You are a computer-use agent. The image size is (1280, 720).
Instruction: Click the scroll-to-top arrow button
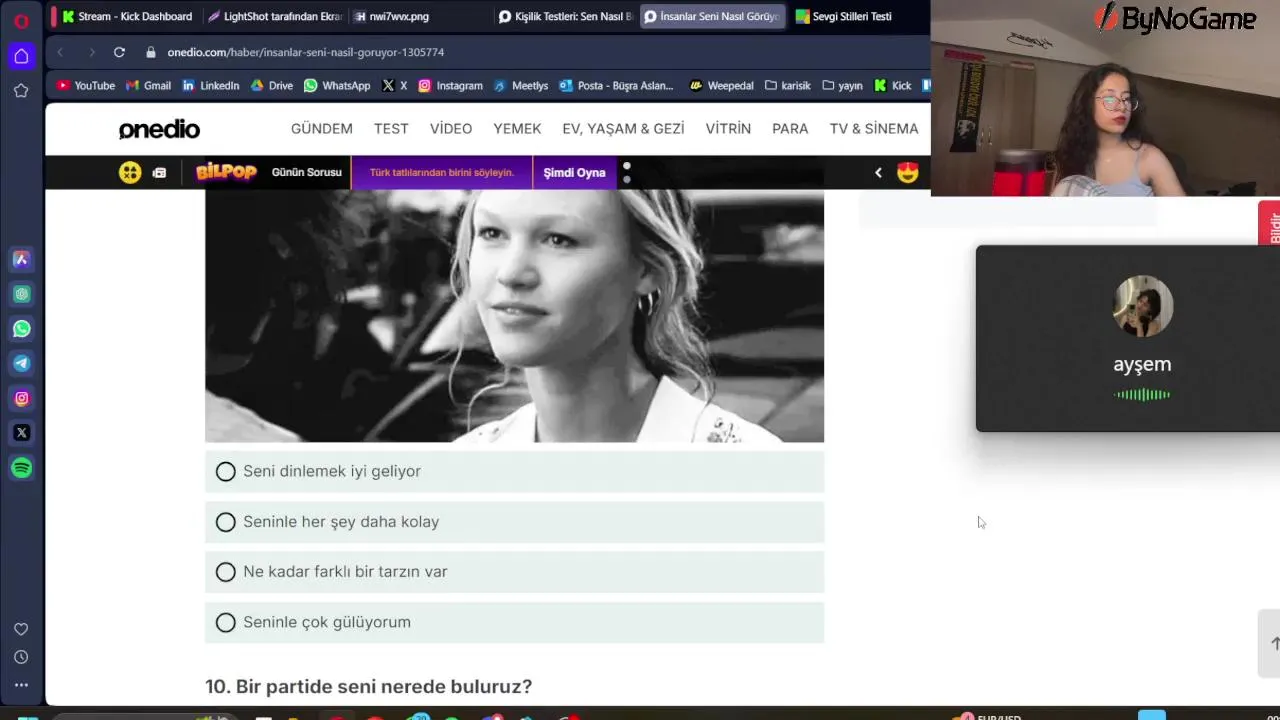coord(1272,643)
